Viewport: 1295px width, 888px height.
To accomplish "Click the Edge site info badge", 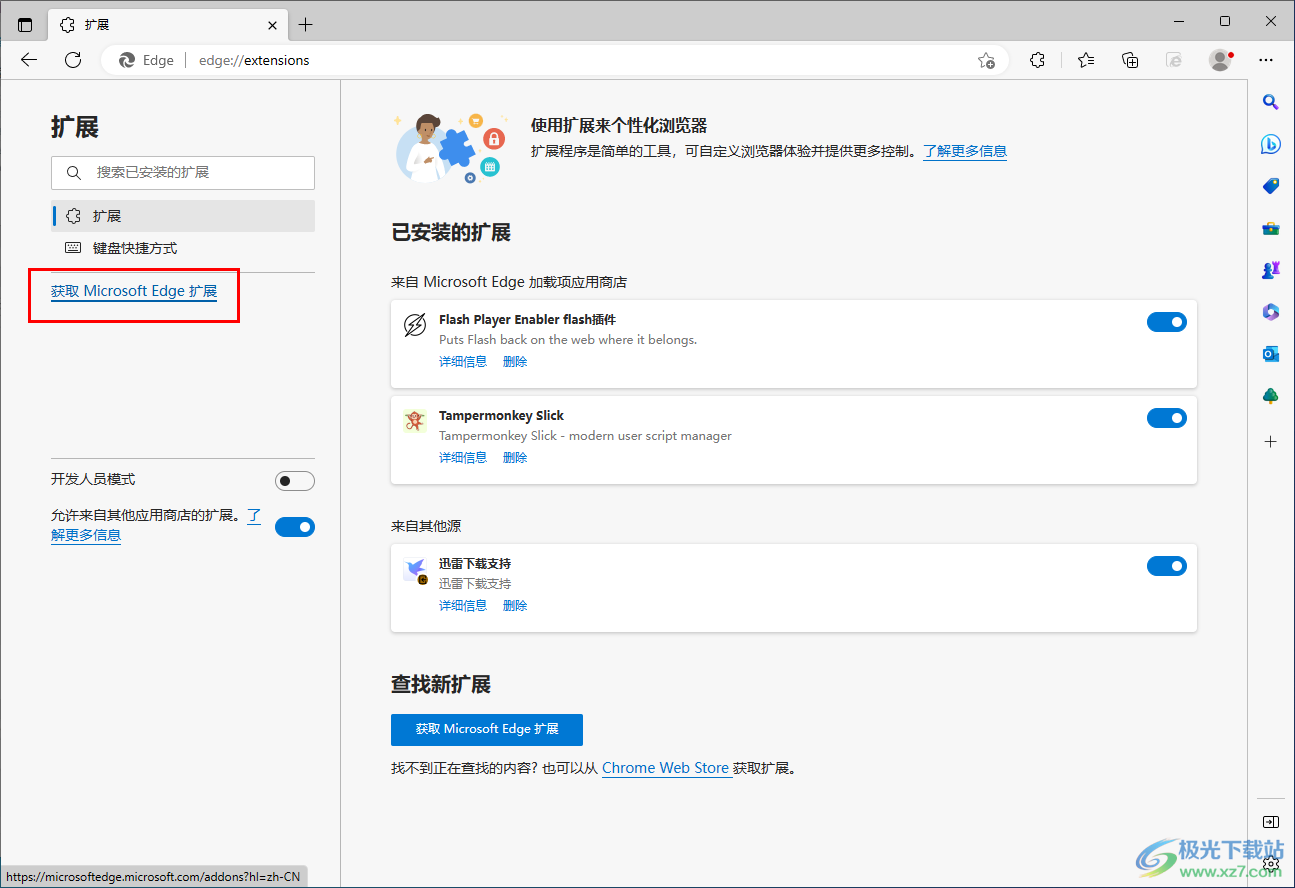I will coord(147,60).
